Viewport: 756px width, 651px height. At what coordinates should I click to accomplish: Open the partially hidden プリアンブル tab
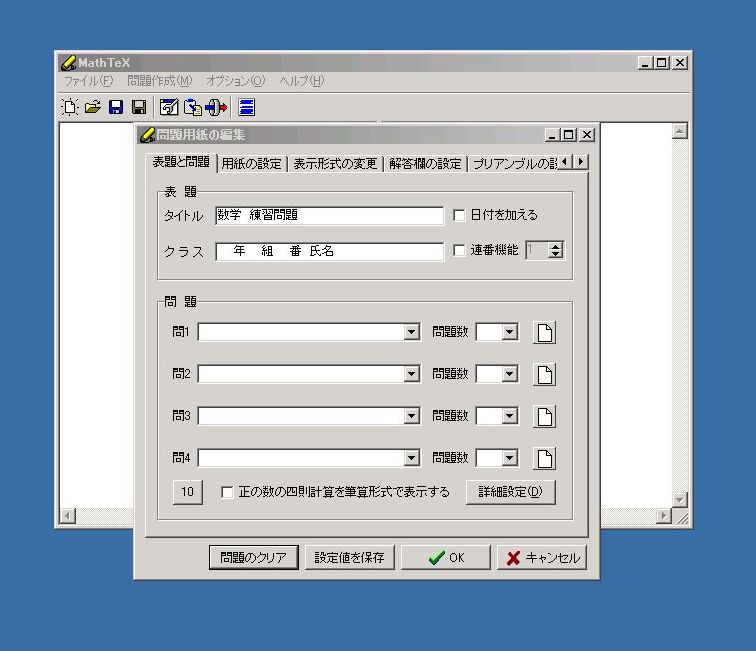[514, 164]
